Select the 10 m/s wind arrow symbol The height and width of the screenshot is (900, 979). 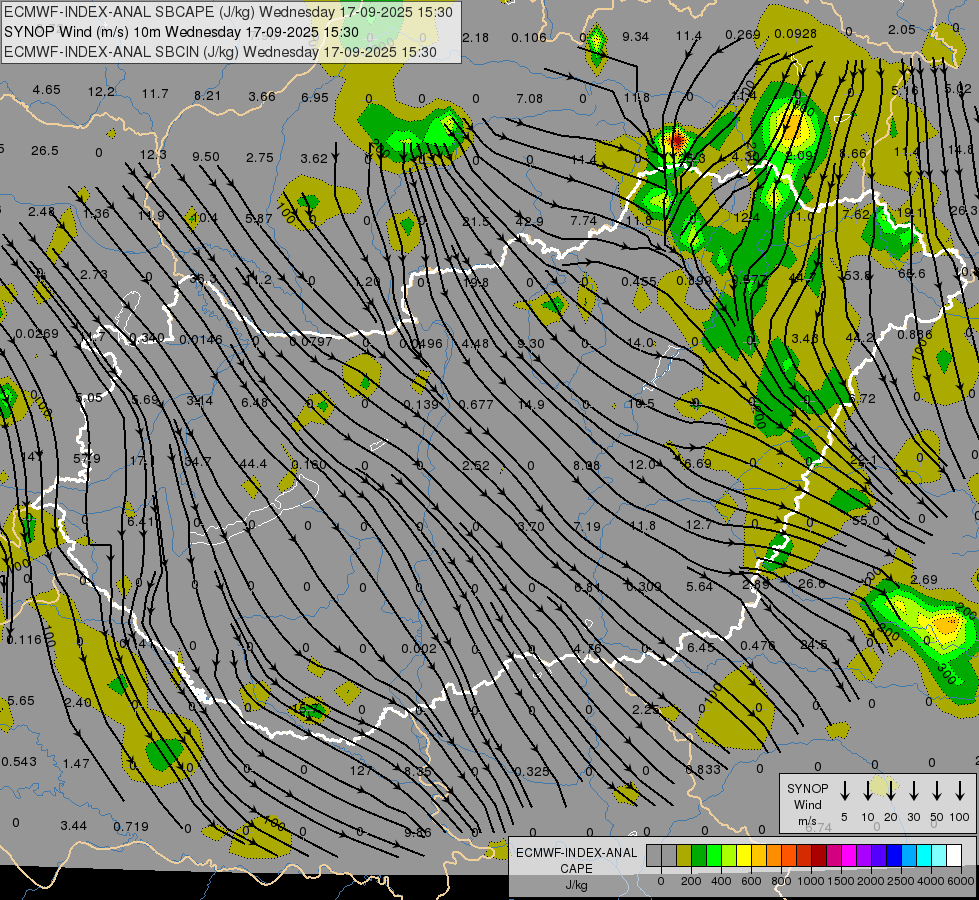click(867, 791)
